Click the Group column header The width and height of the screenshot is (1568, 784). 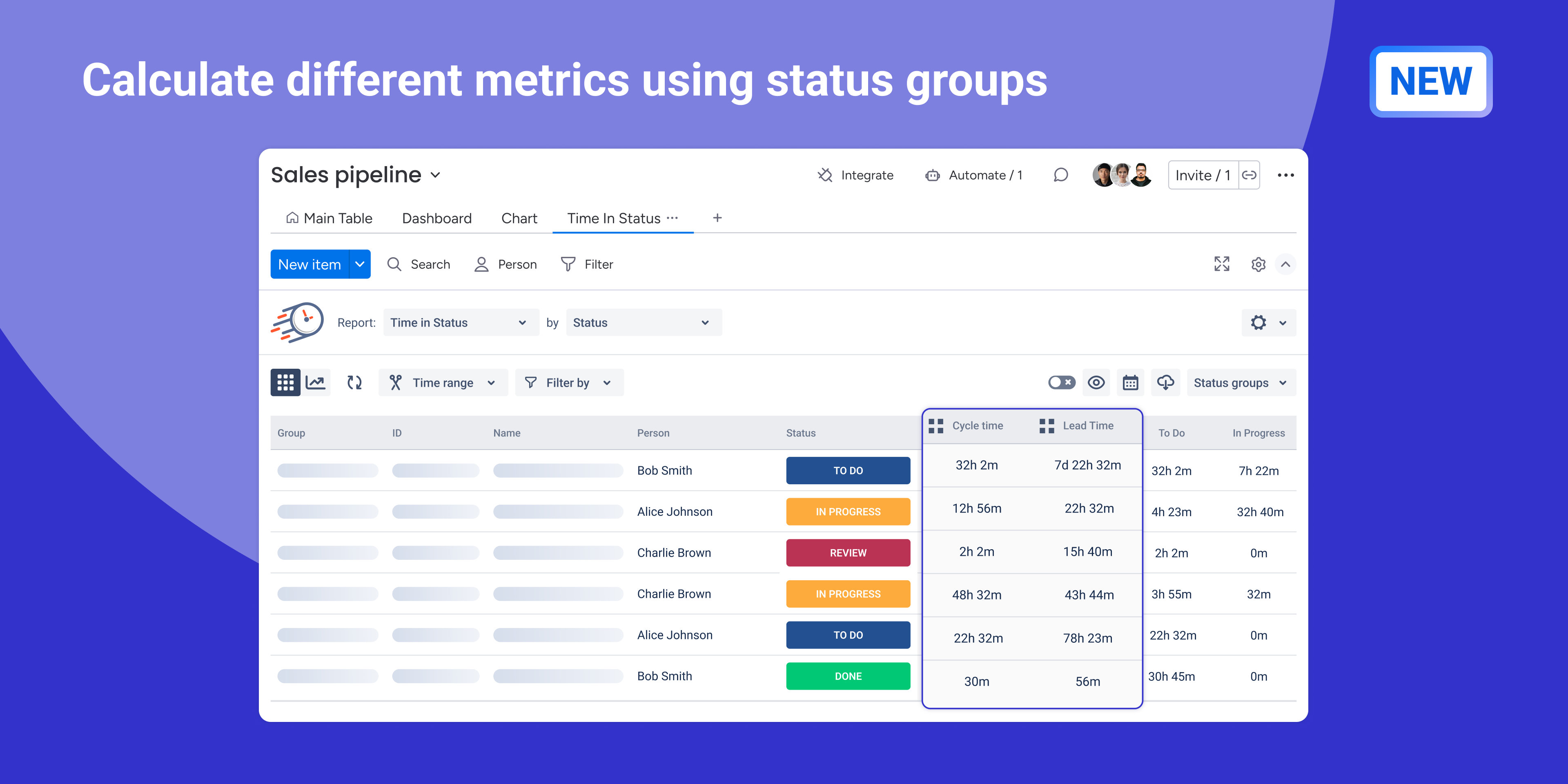pyautogui.click(x=291, y=433)
